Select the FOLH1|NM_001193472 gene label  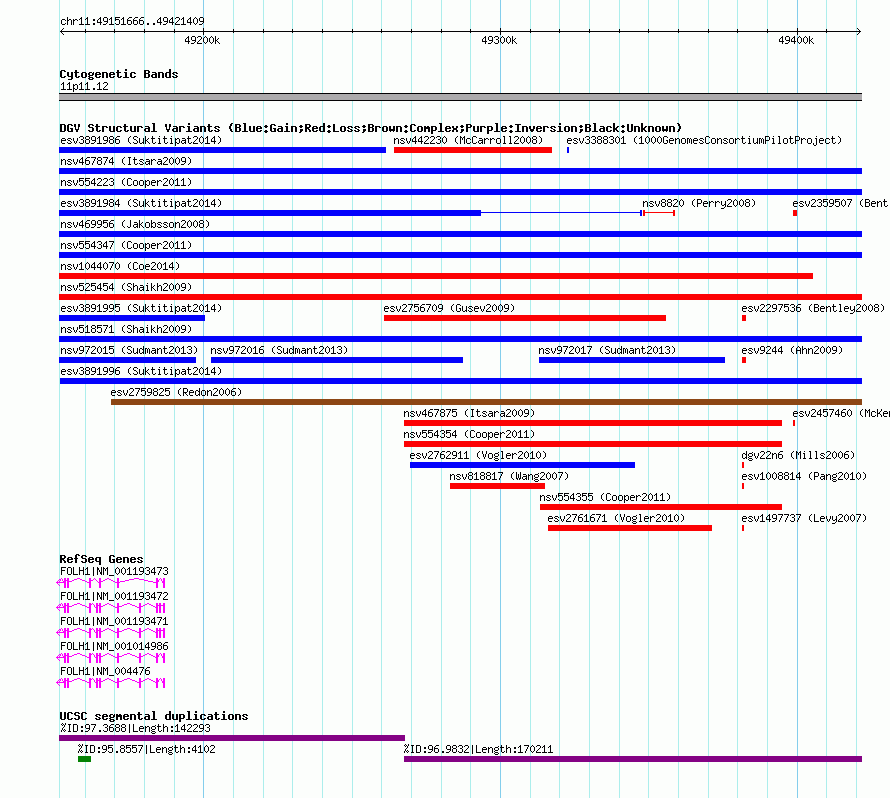114,597
